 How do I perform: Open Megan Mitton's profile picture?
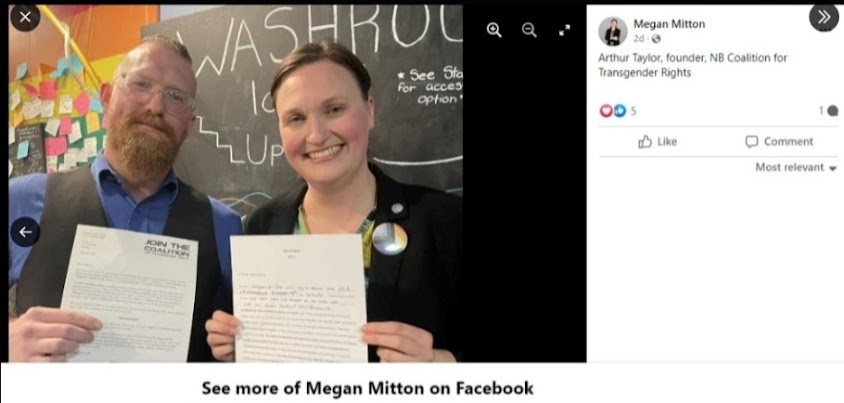(x=613, y=31)
